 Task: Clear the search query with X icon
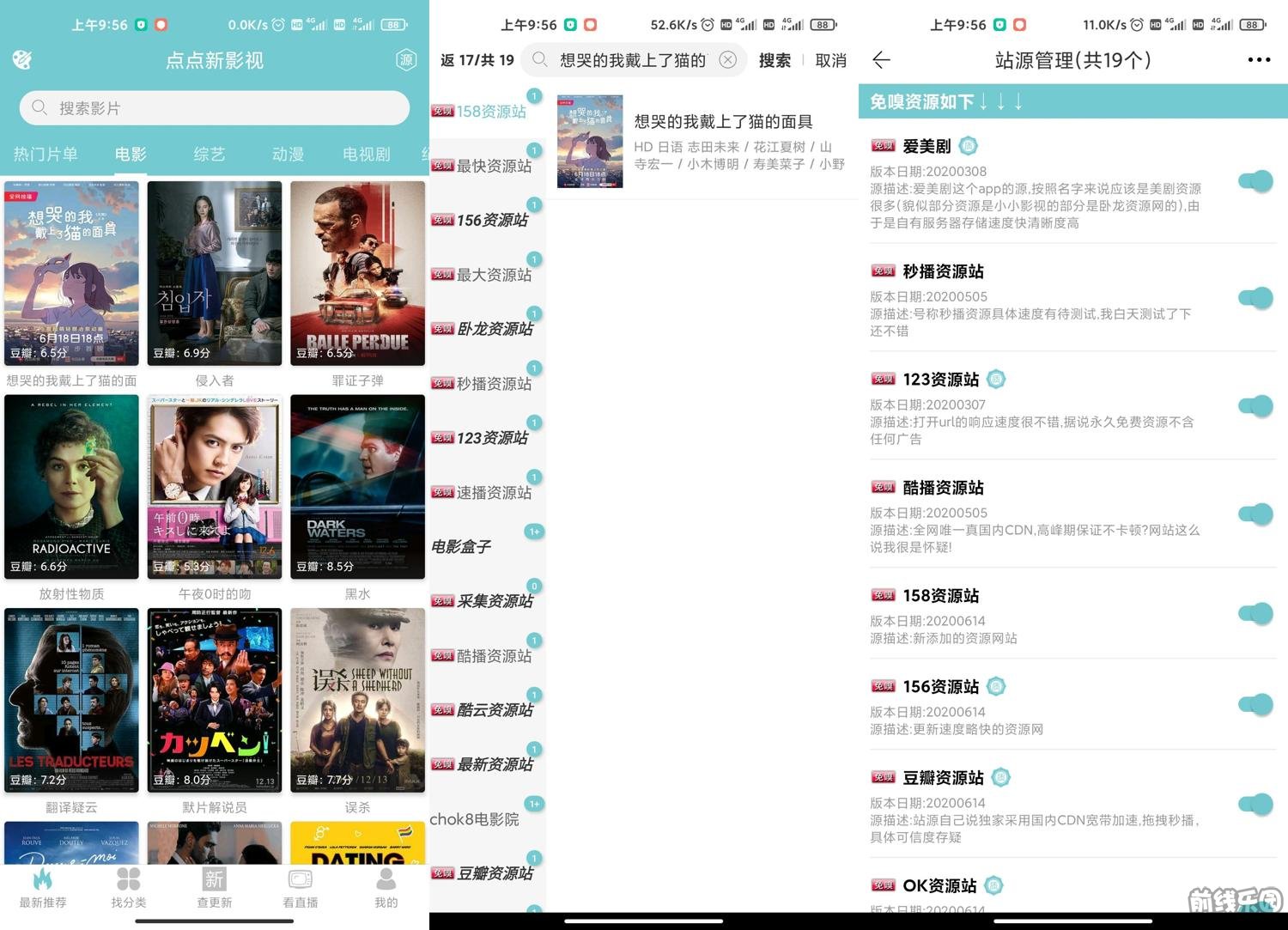(727, 59)
